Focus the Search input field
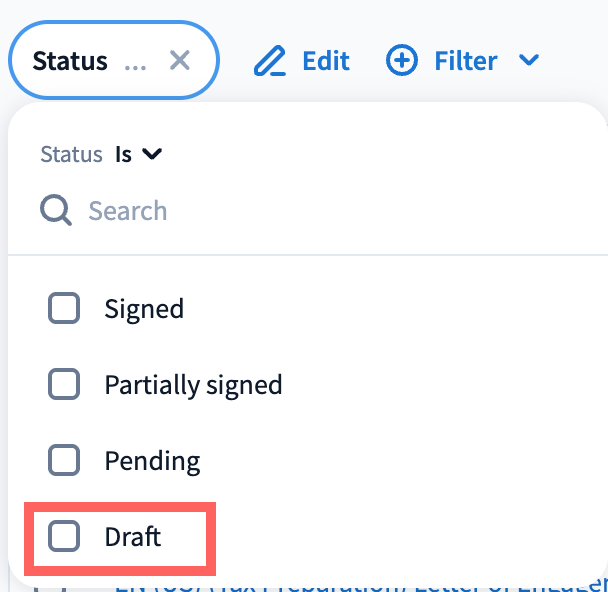The height and width of the screenshot is (592, 608). pos(300,211)
